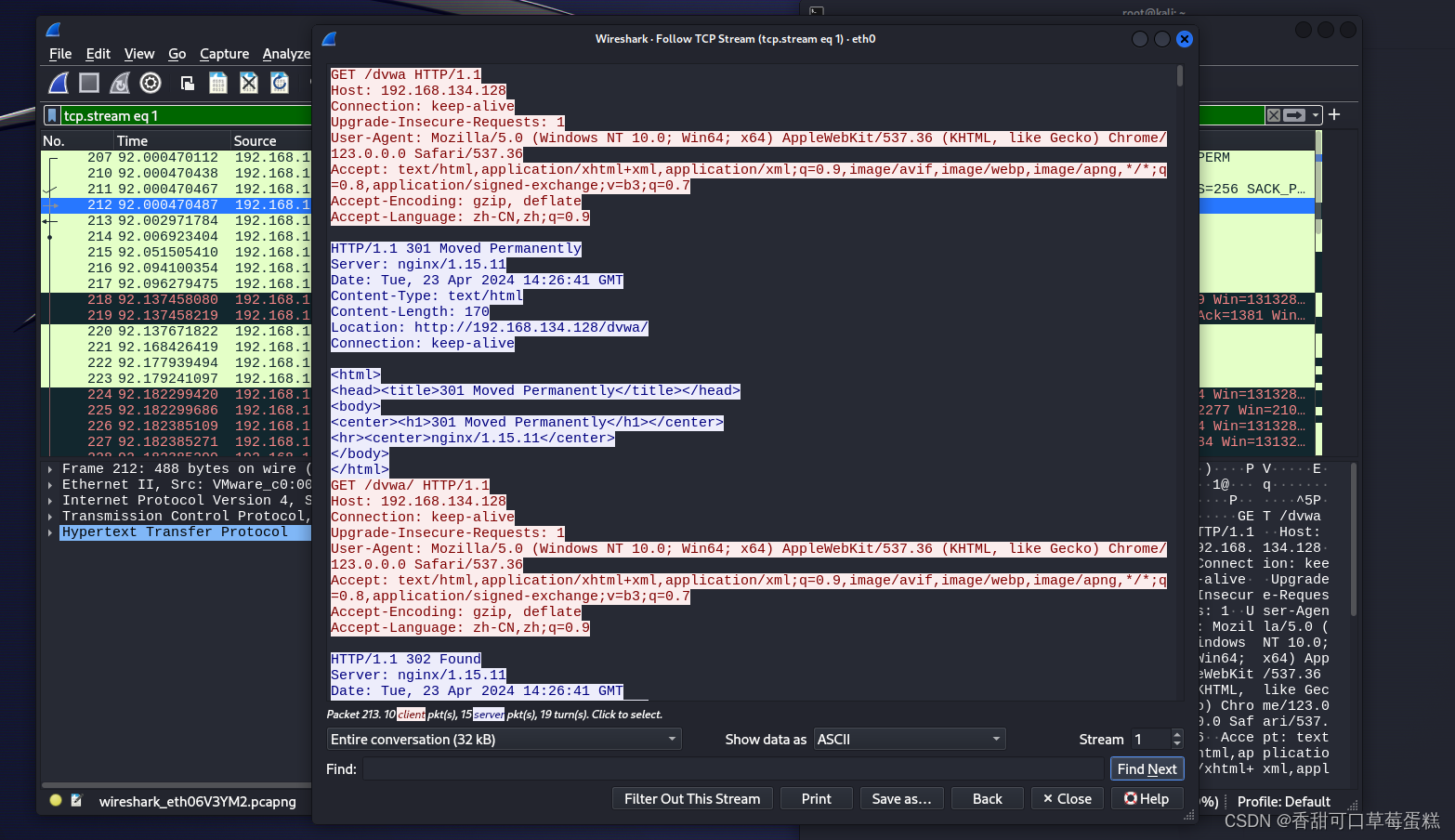Click the Find text input field

tap(733, 768)
